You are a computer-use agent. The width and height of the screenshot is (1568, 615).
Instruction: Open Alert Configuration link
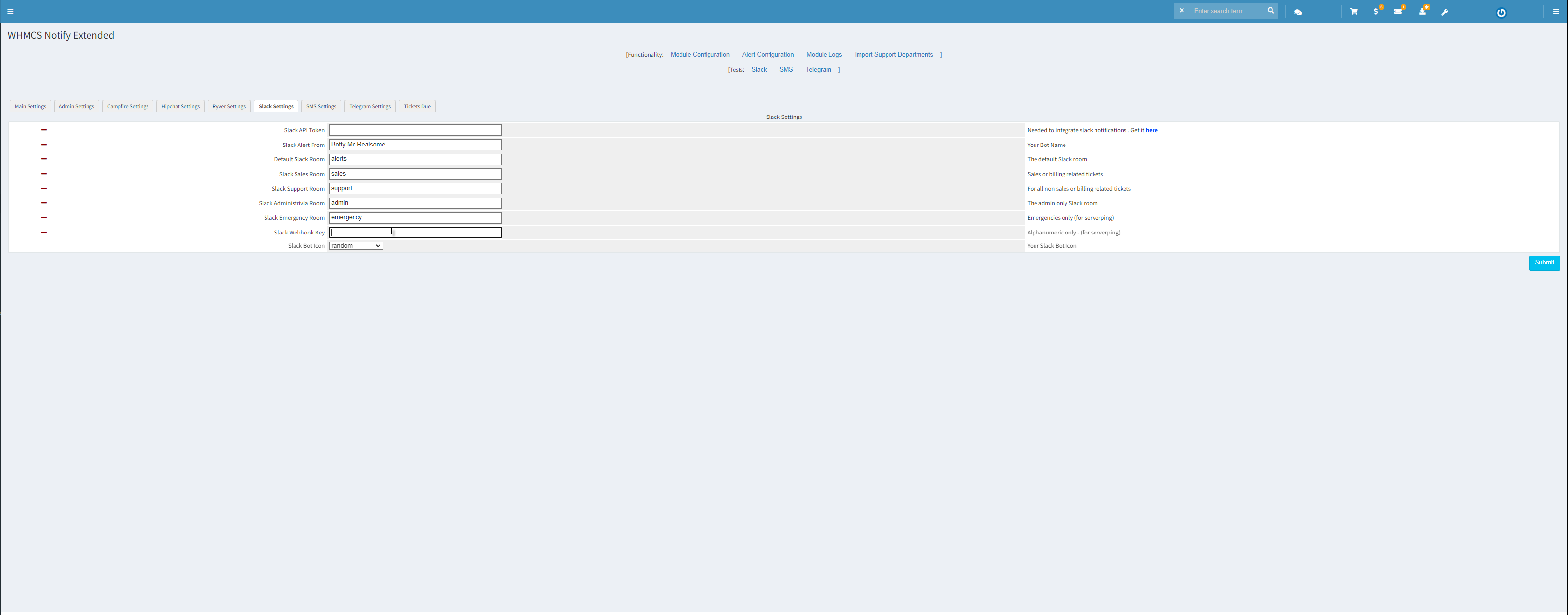768,55
